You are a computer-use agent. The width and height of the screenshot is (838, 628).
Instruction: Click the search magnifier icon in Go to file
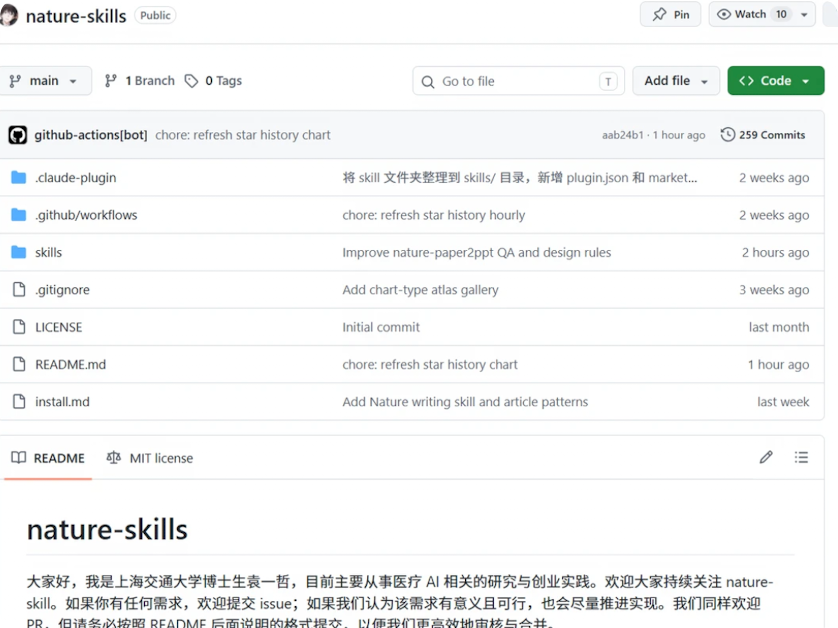[428, 82]
